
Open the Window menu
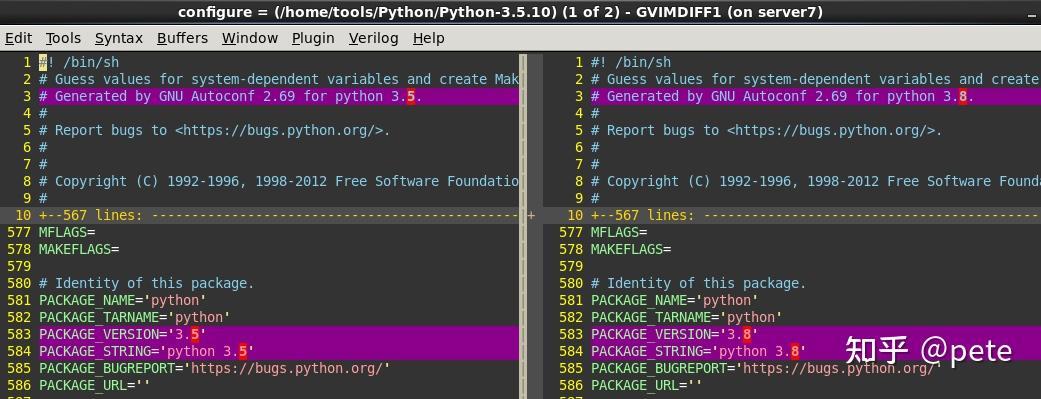pos(250,39)
